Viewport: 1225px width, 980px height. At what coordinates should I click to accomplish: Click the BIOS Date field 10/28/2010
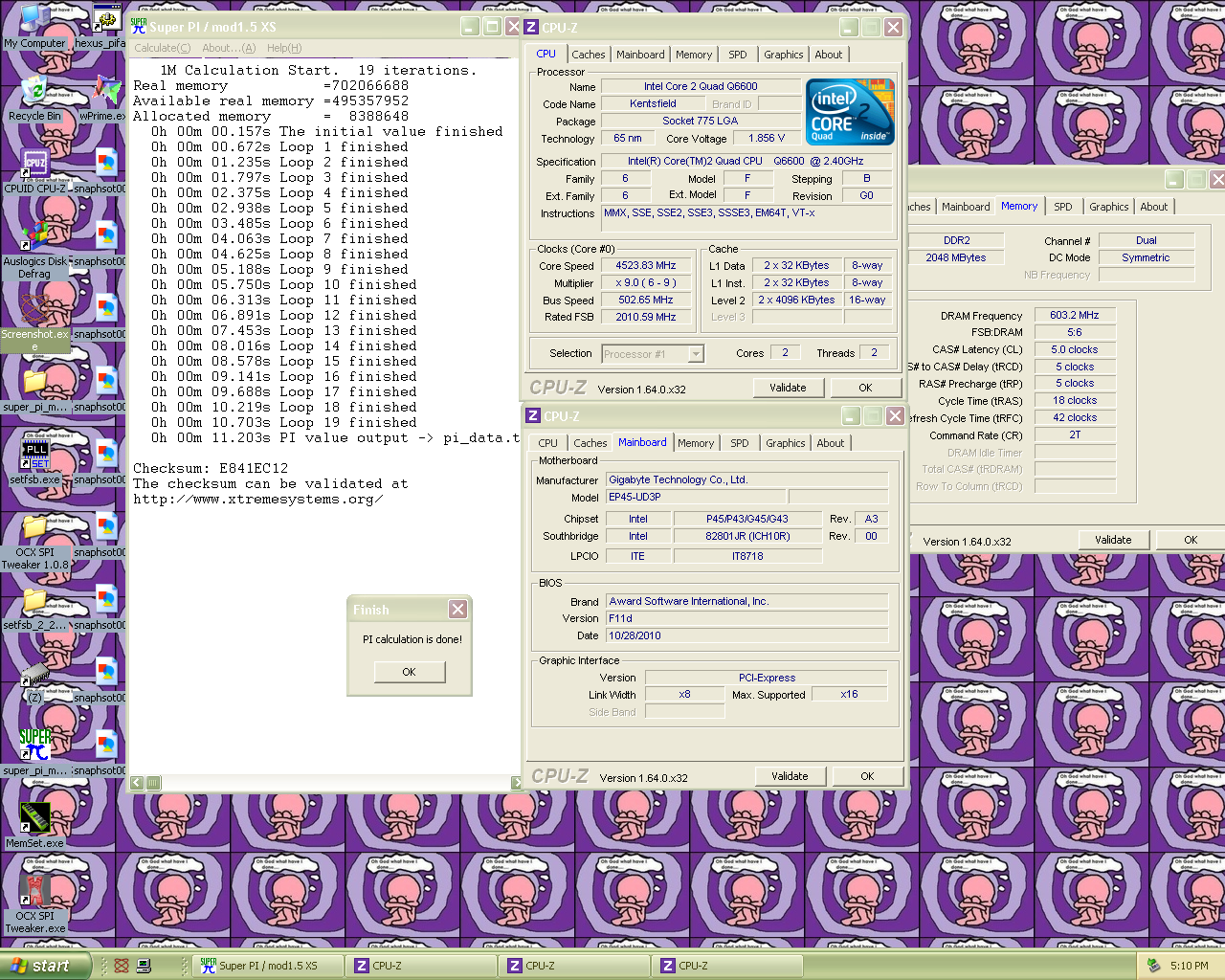click(x=747, y=635)
